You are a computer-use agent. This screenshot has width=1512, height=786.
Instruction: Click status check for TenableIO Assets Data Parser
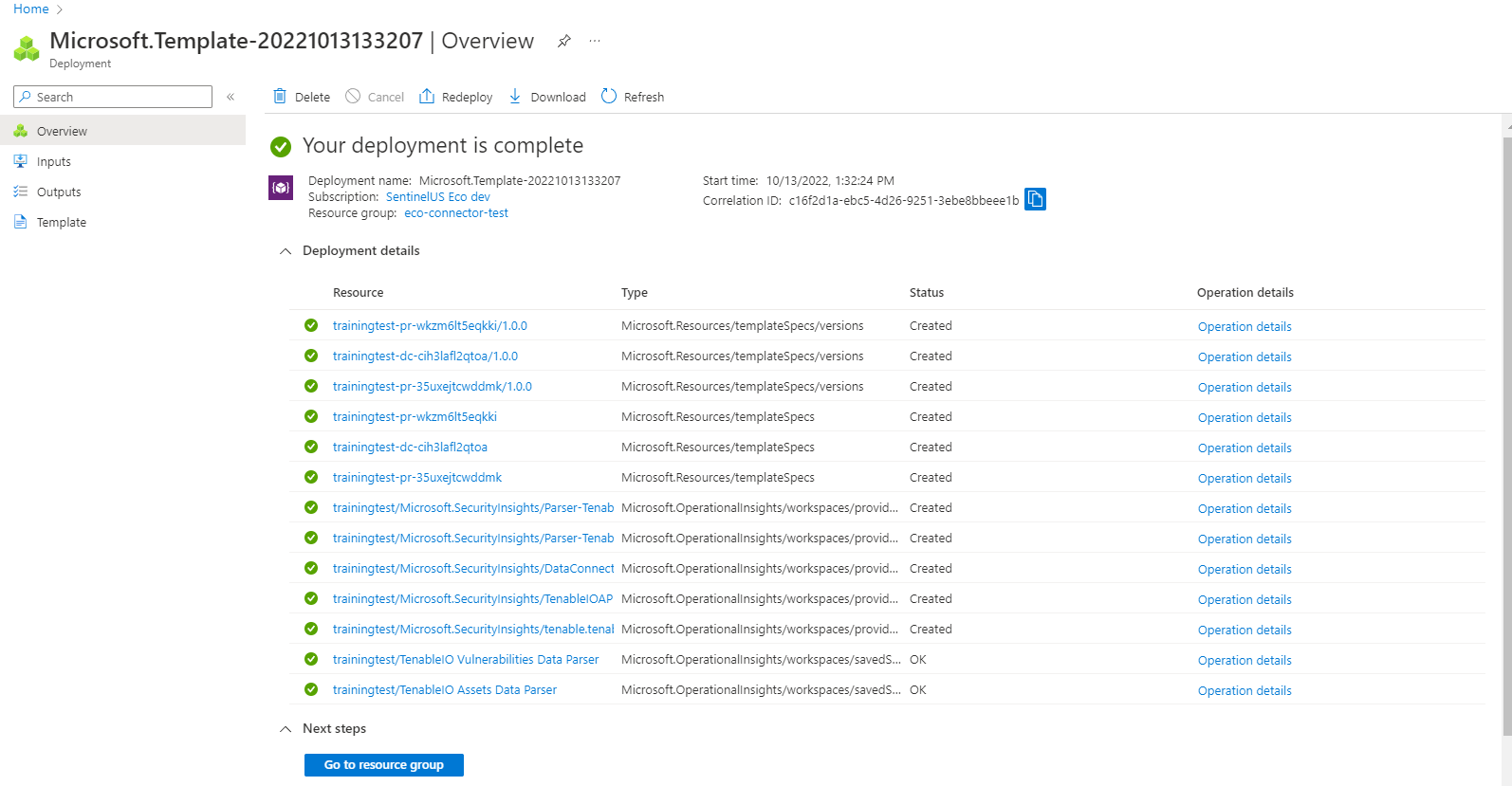[x=311, y=689]
